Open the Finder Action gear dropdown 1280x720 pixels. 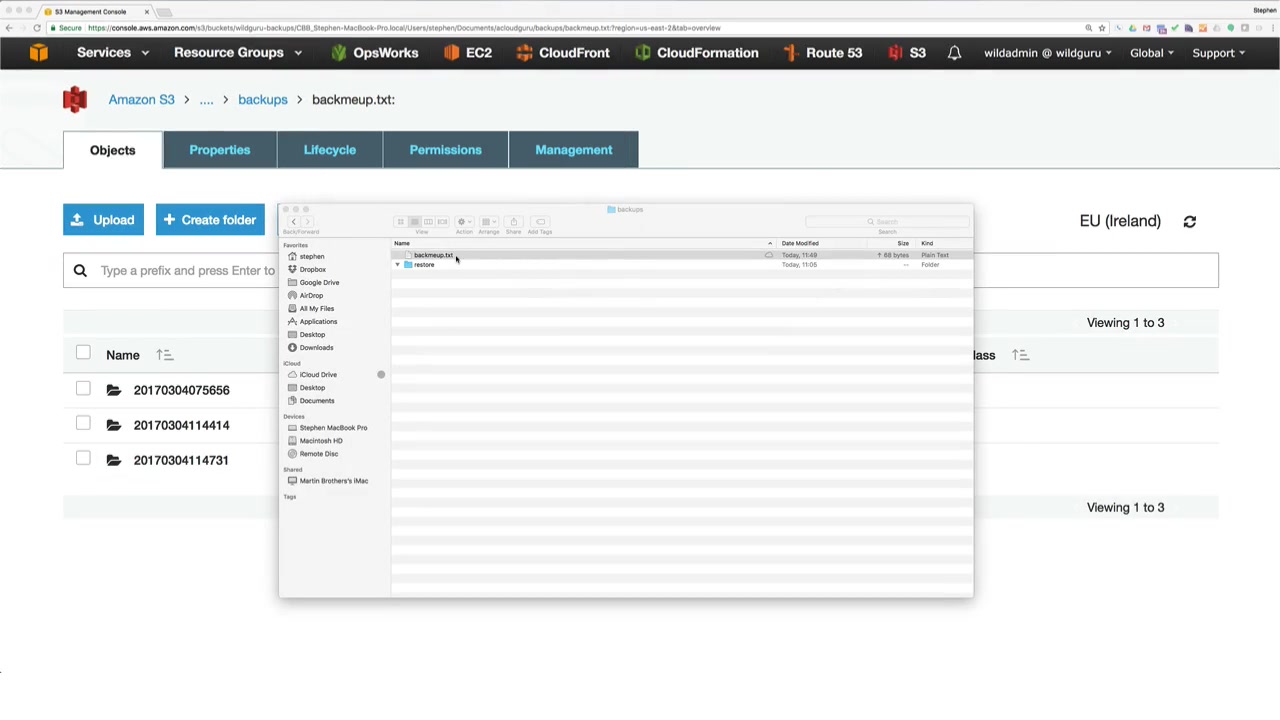tap(464, 222)
